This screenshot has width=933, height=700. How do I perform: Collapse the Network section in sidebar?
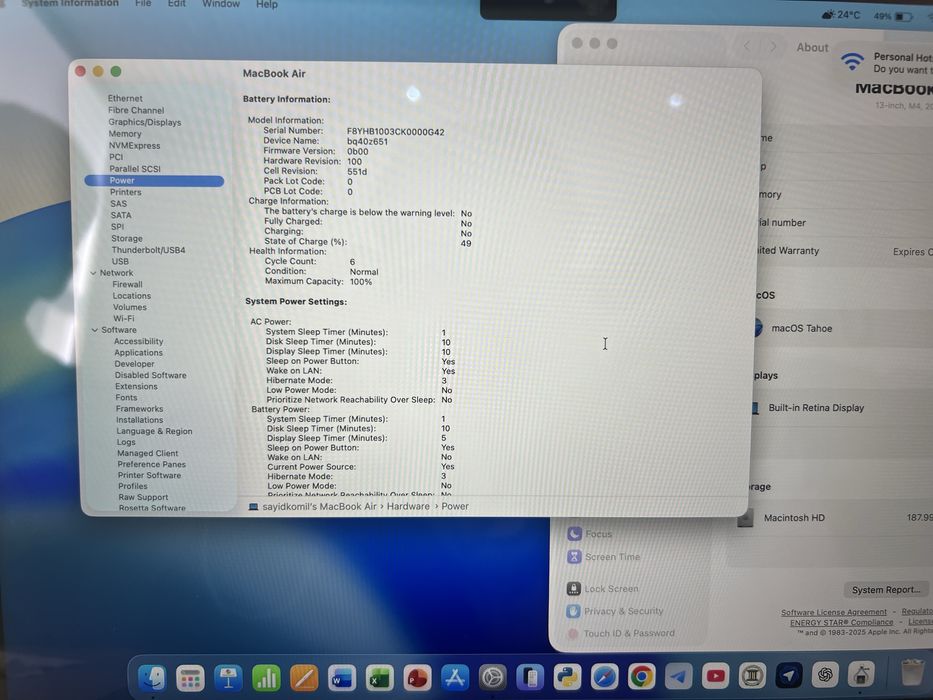click(93, 273)
